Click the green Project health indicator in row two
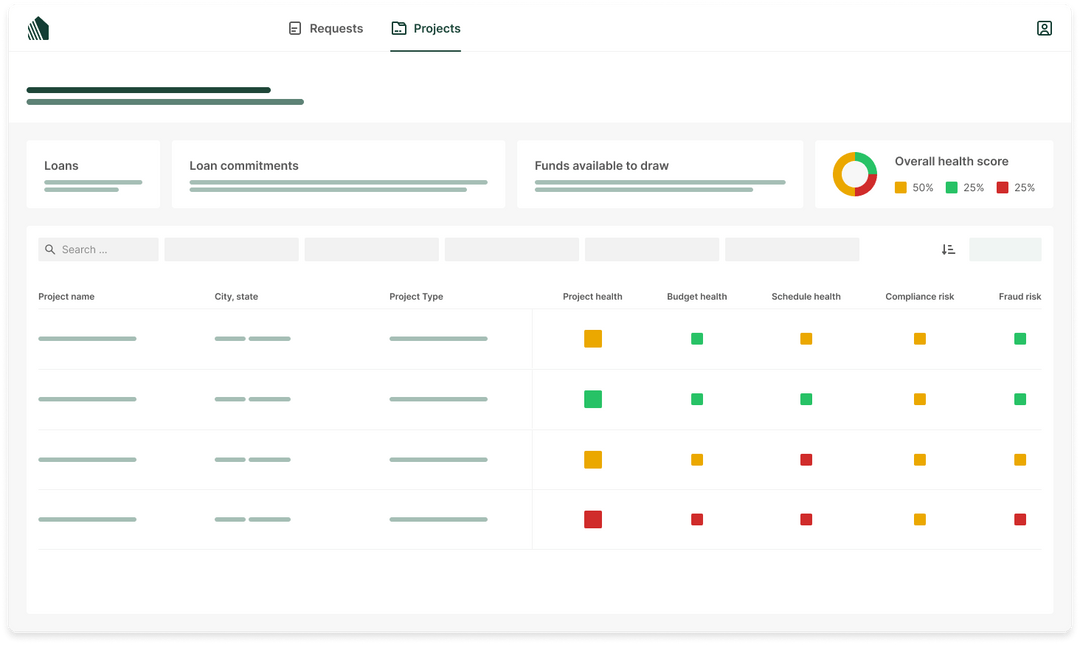 click(592, 398)
